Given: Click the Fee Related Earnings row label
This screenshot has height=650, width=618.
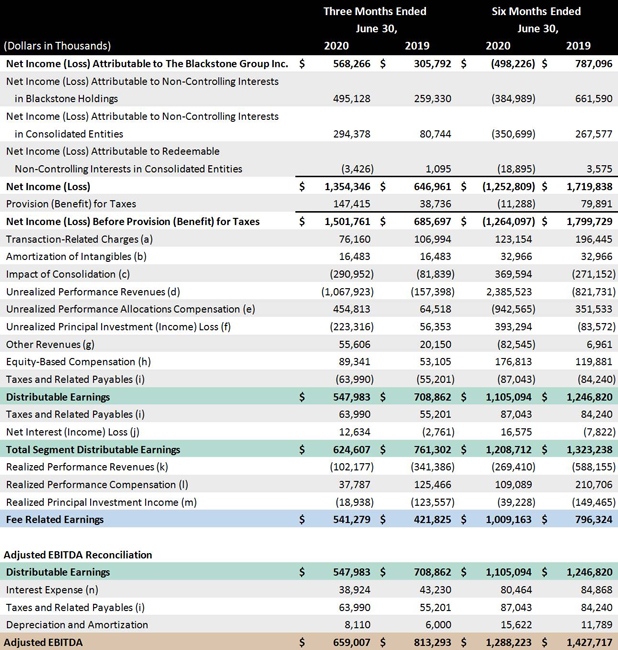Looking at the screenshot, I should (x=57, y=519).
